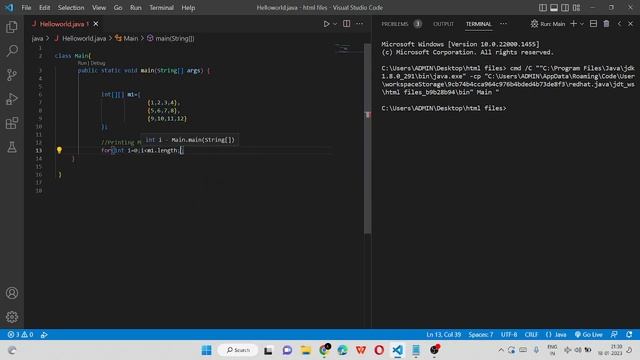
Task: Open the File menu
Action: 26,7
